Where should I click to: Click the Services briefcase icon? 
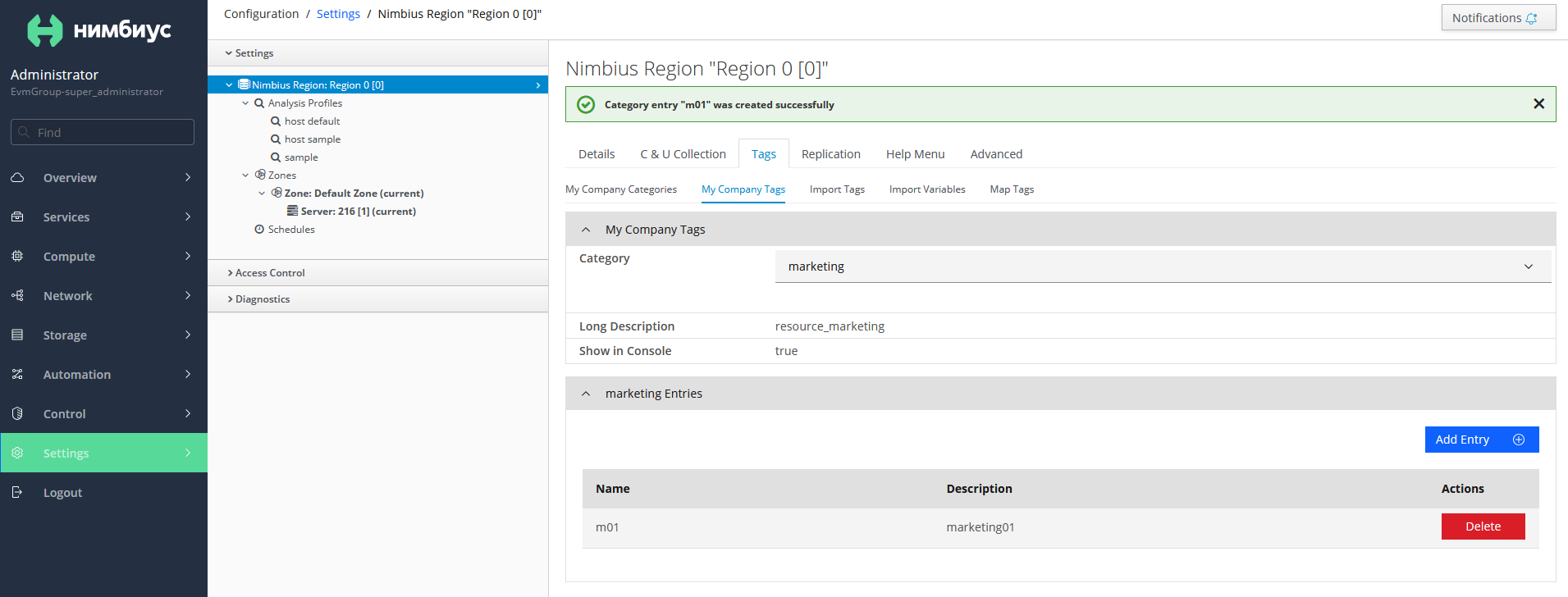point(17,216)
